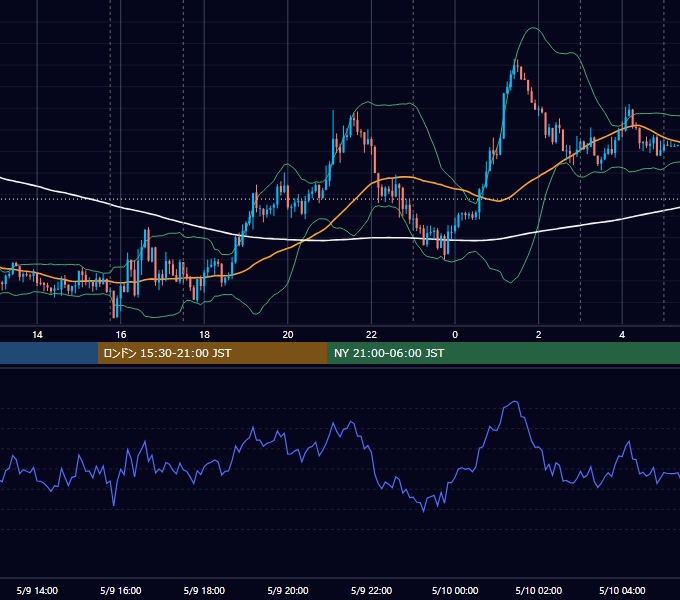This screenshot has width=680, height=600.
Task: Click the time axis label 14
Action: tap(37, 335)
